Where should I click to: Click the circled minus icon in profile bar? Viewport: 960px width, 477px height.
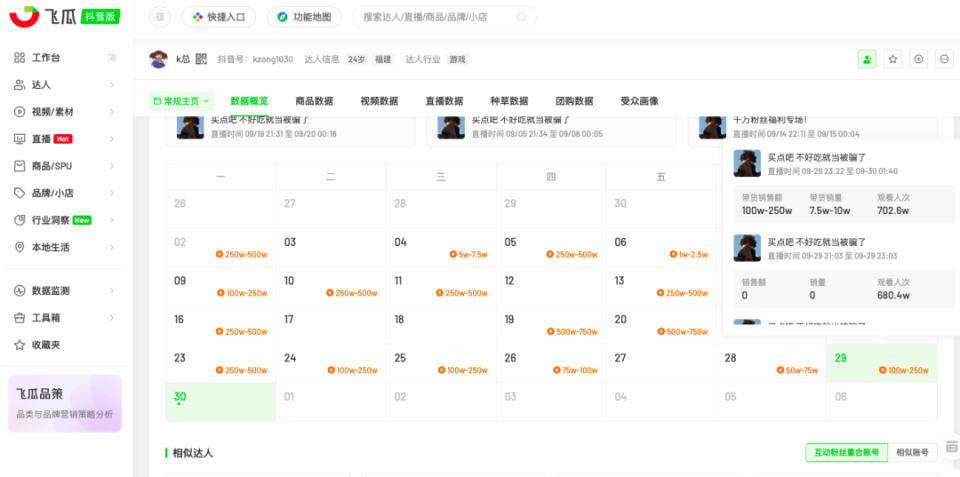(x=944, y=59)
